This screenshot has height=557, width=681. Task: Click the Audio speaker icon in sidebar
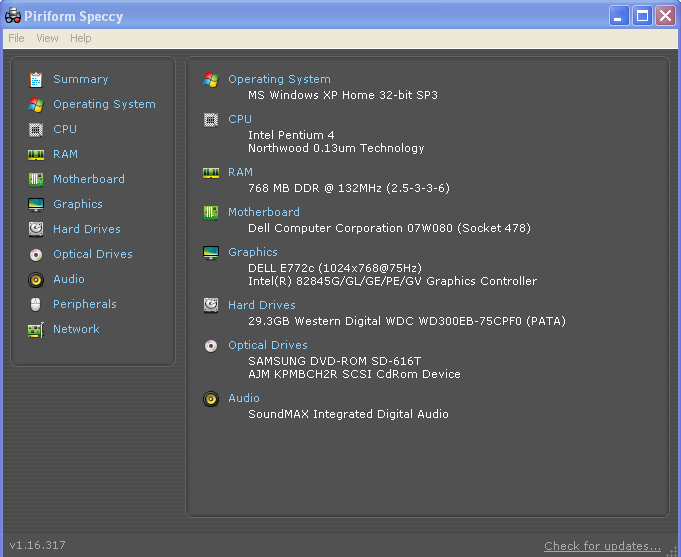click(36, 280)
